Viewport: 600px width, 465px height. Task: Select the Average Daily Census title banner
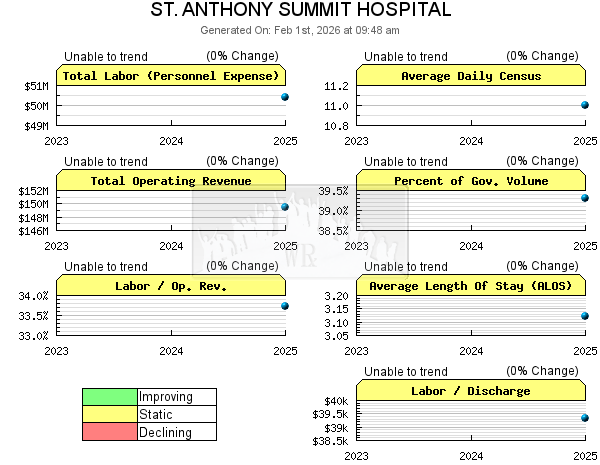coord(471,76)
